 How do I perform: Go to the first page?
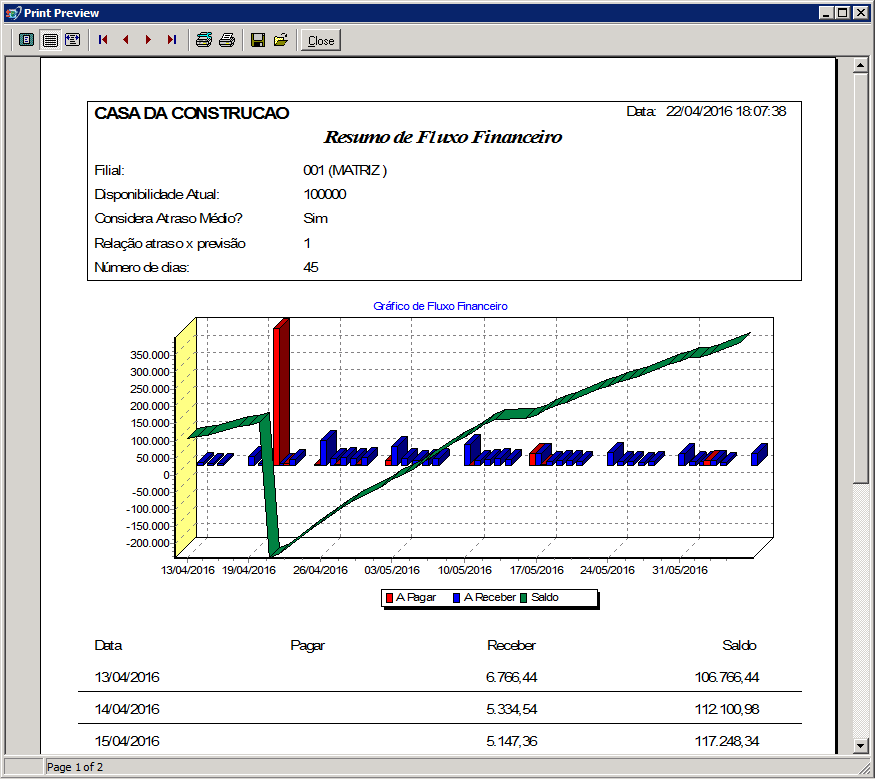(x=103, y=40)
